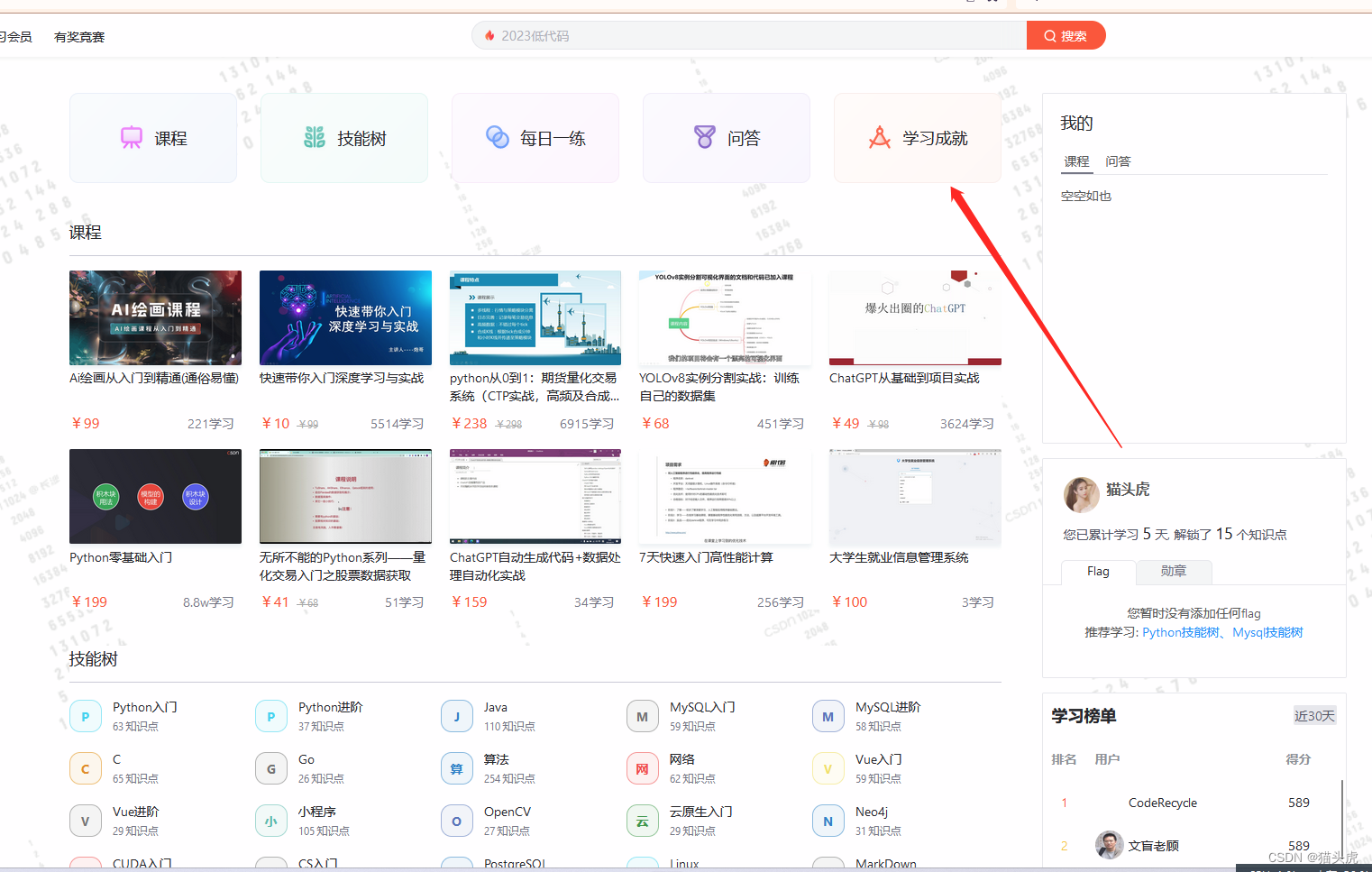Screen dimensions: 1372x872
Task: Click the Go G badge icon
Action: point(271,769)
